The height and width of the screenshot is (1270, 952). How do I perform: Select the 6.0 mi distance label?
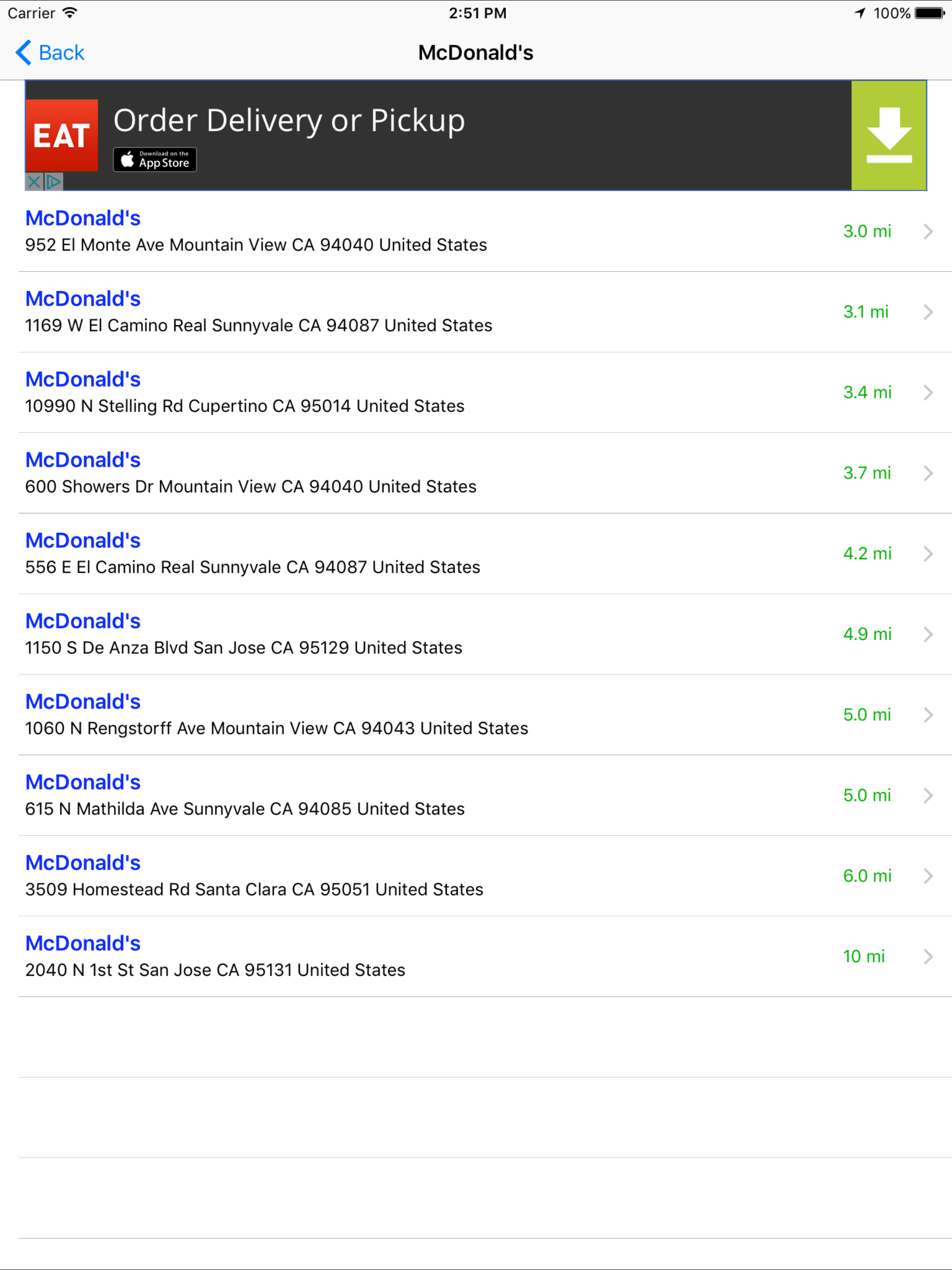click(x=867, y=876)
